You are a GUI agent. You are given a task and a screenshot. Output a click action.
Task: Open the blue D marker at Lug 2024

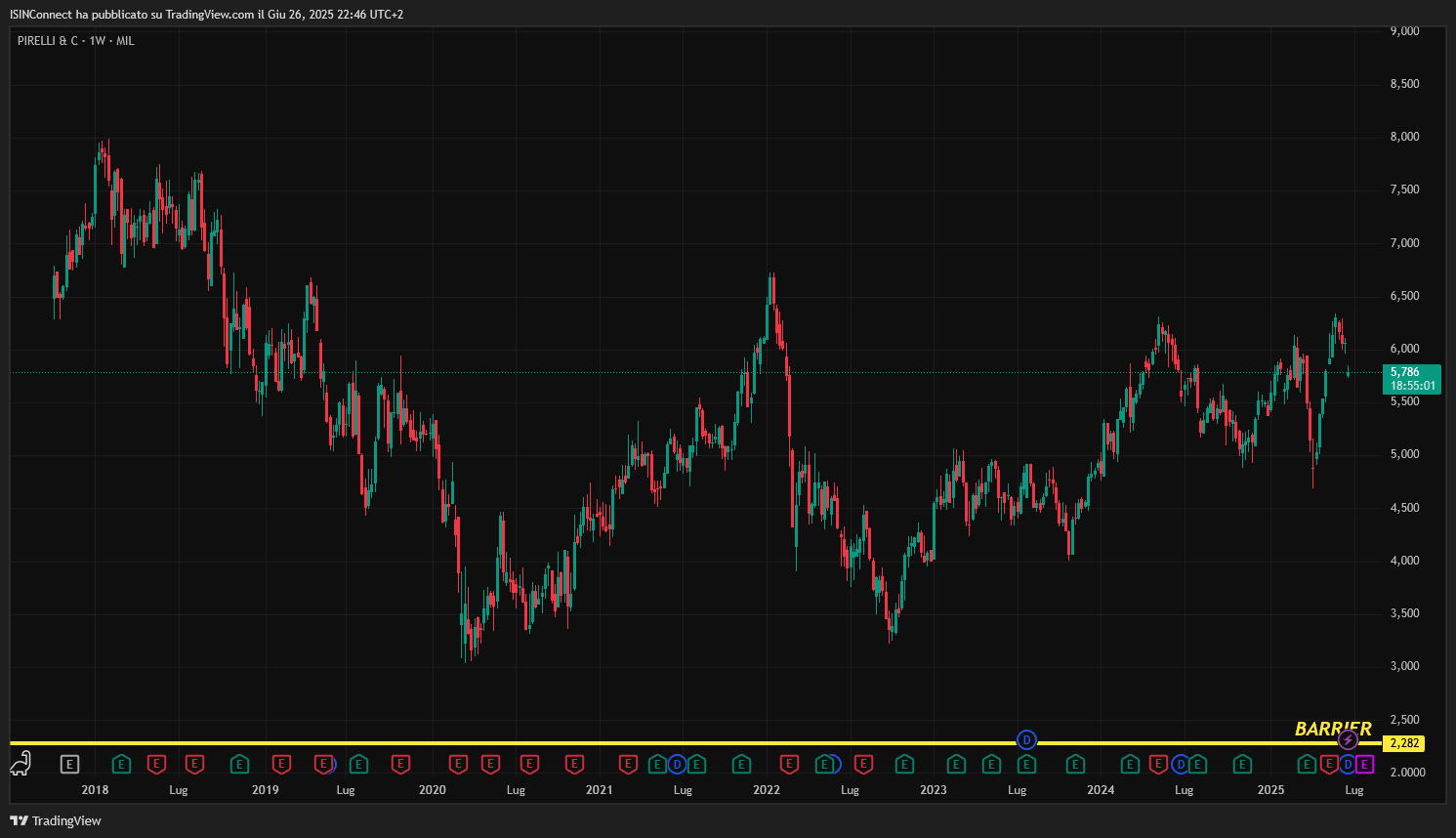pos(1181,764)
